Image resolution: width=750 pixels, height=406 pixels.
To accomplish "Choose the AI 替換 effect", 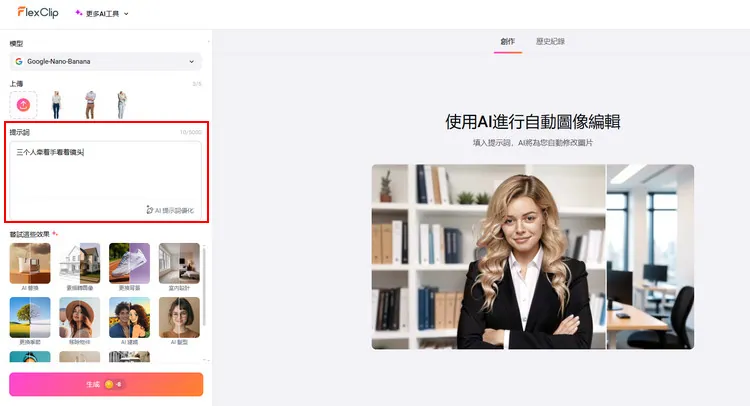I will tap(29, 265).
